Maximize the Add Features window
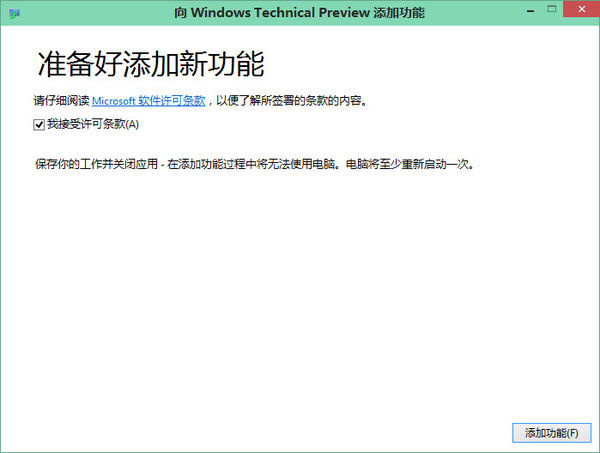 click(x=551, y=9)
